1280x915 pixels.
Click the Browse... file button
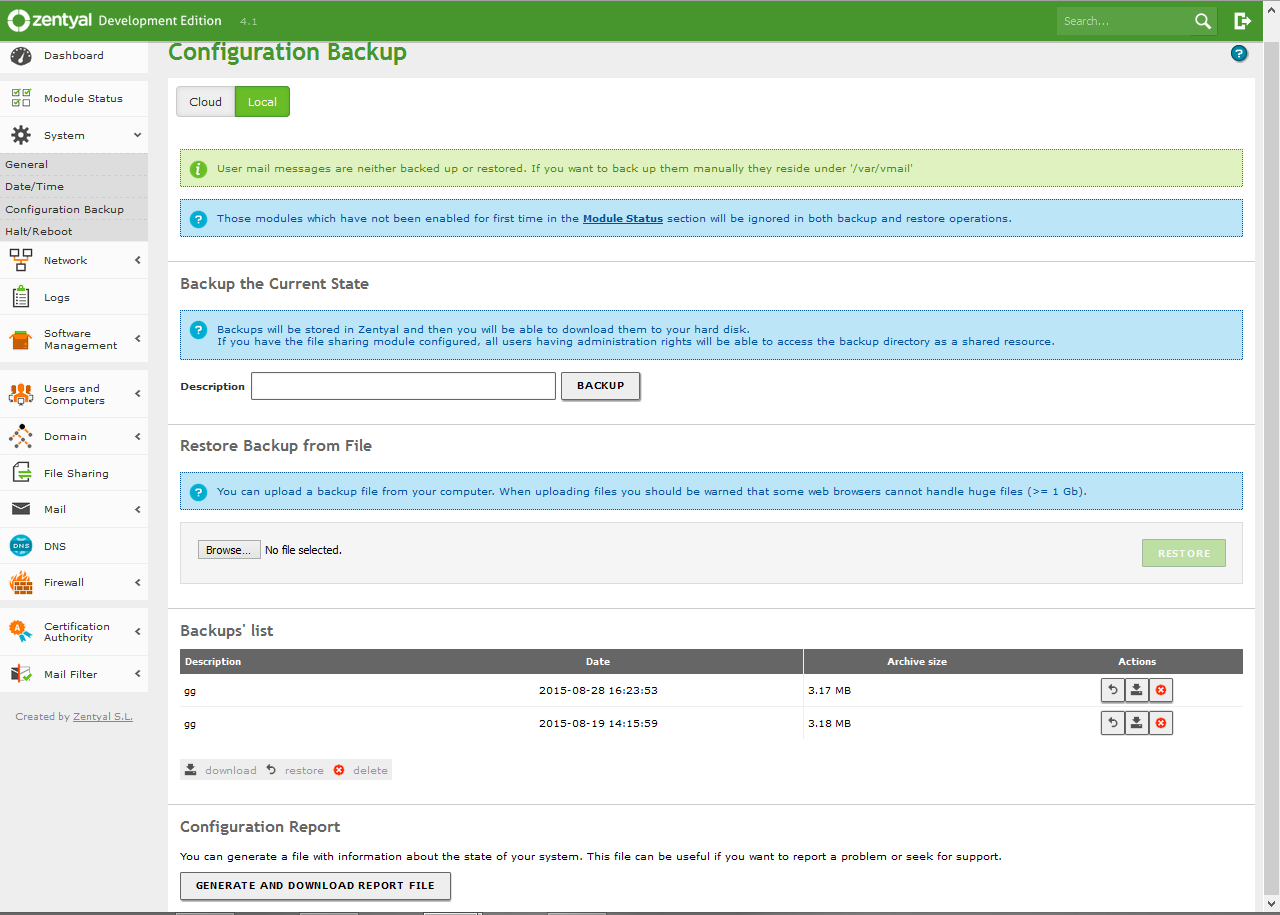coord(229,550)
